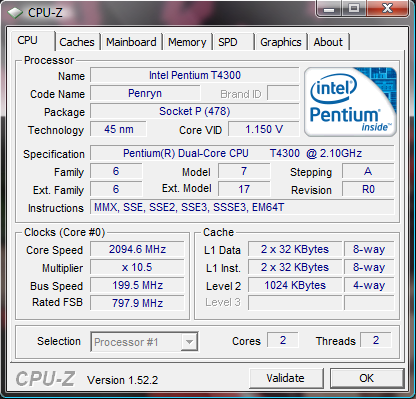416x399 pixels.
Task: Click the Cores count value
Action: coord(283,340)
